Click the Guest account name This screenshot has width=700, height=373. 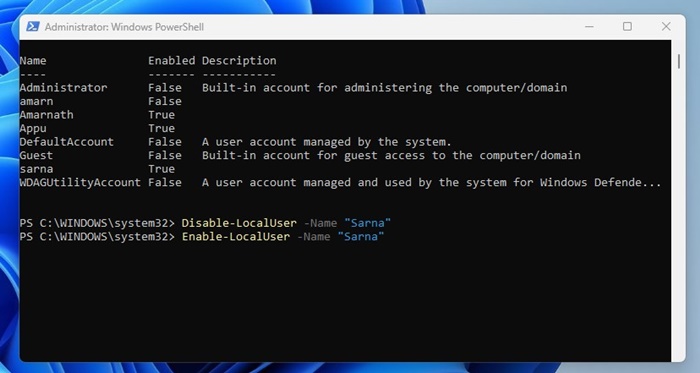coord(36,155)
